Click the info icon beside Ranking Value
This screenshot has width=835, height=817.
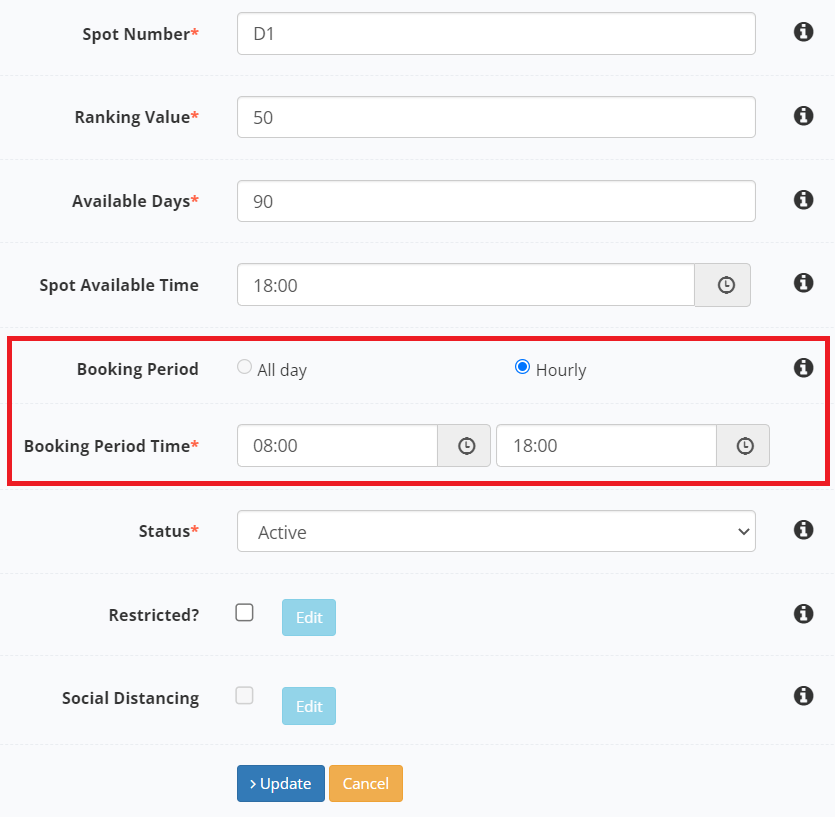[803, 116]
